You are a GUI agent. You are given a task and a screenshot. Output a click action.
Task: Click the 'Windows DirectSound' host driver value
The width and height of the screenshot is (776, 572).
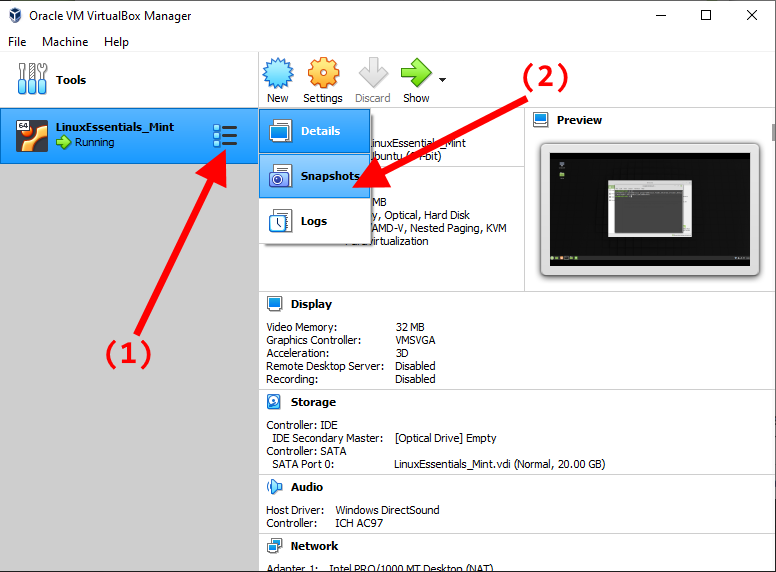[x=387, y=510]
